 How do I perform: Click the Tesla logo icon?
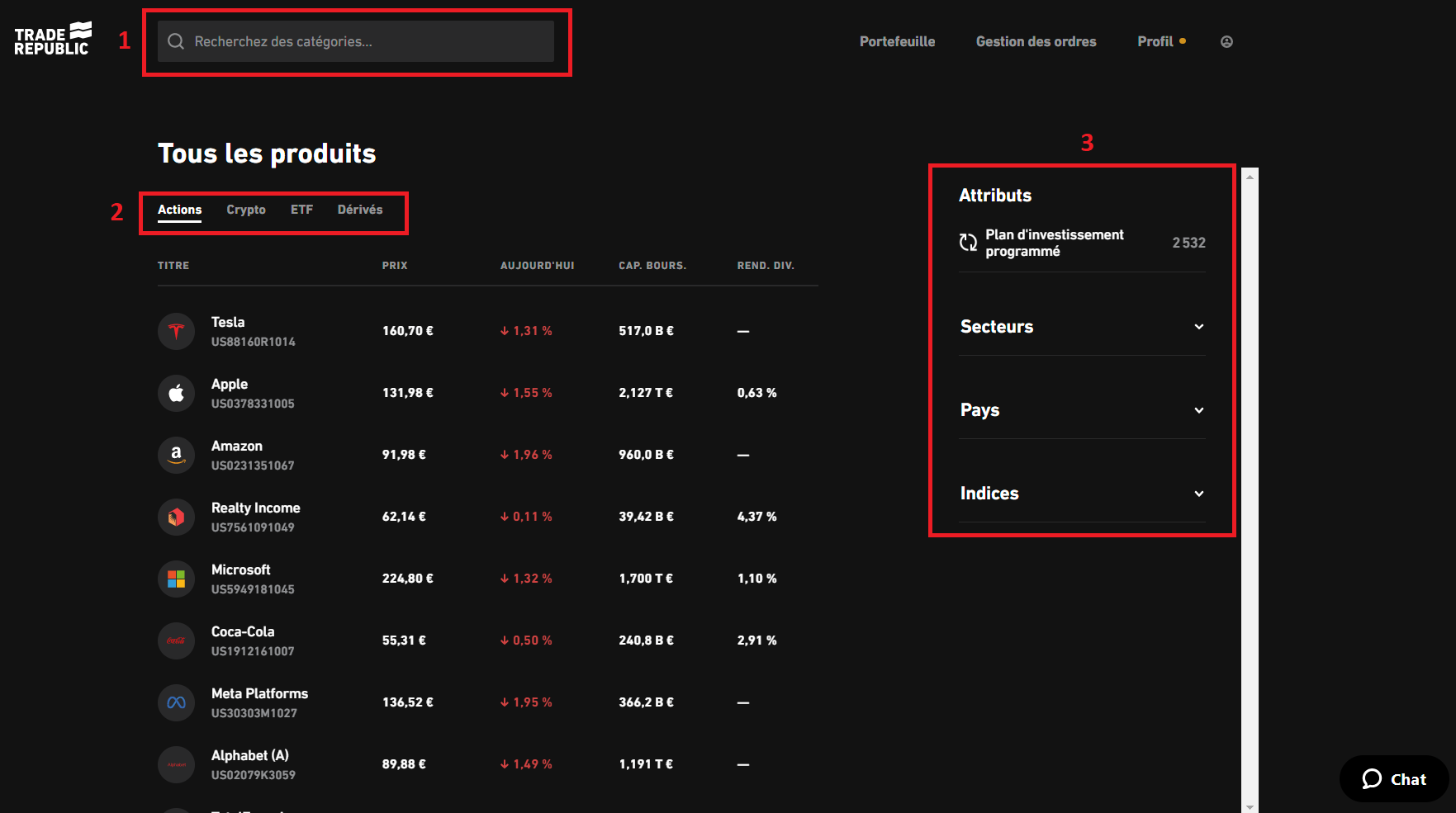[x=176, y=331]
